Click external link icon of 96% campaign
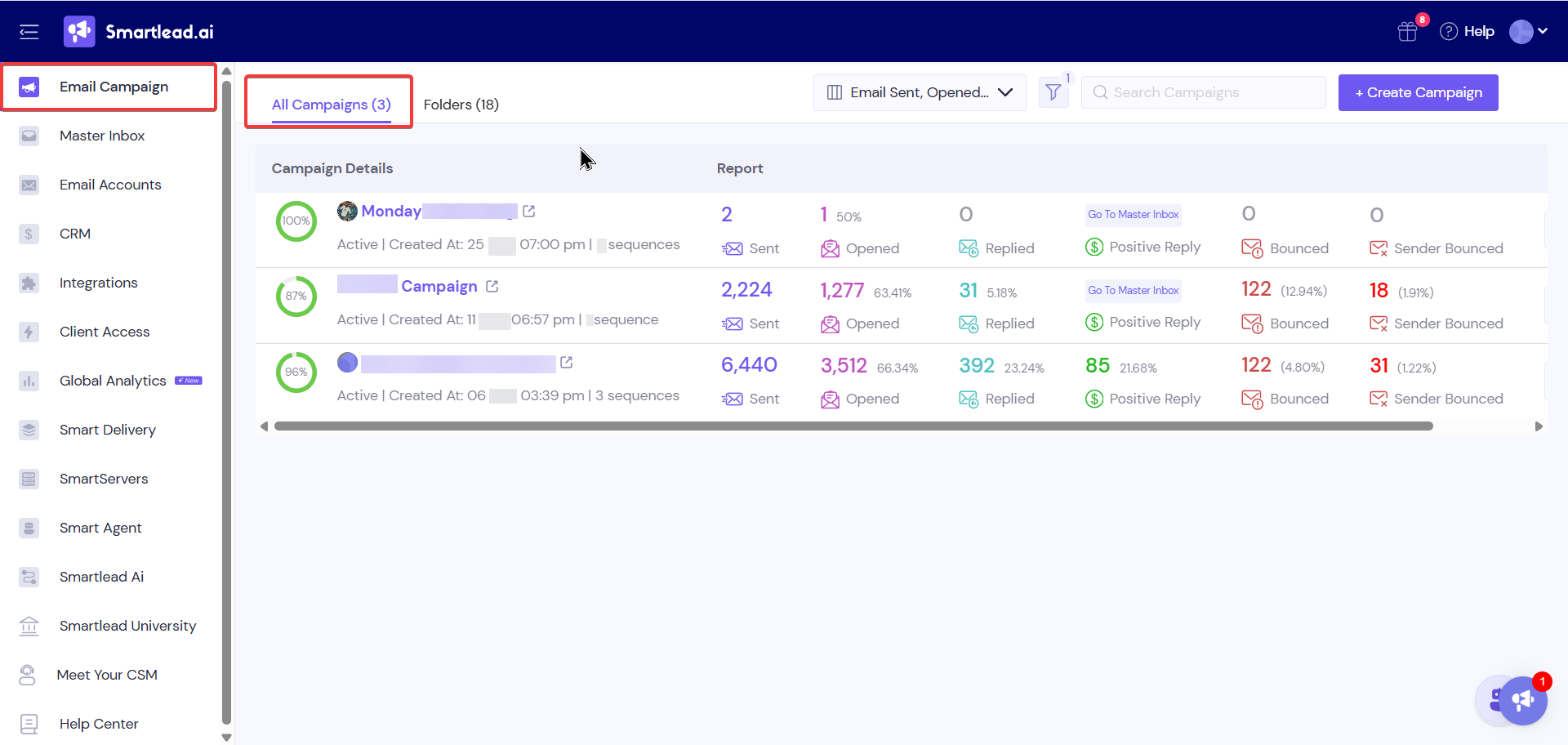 click(566, 362)
